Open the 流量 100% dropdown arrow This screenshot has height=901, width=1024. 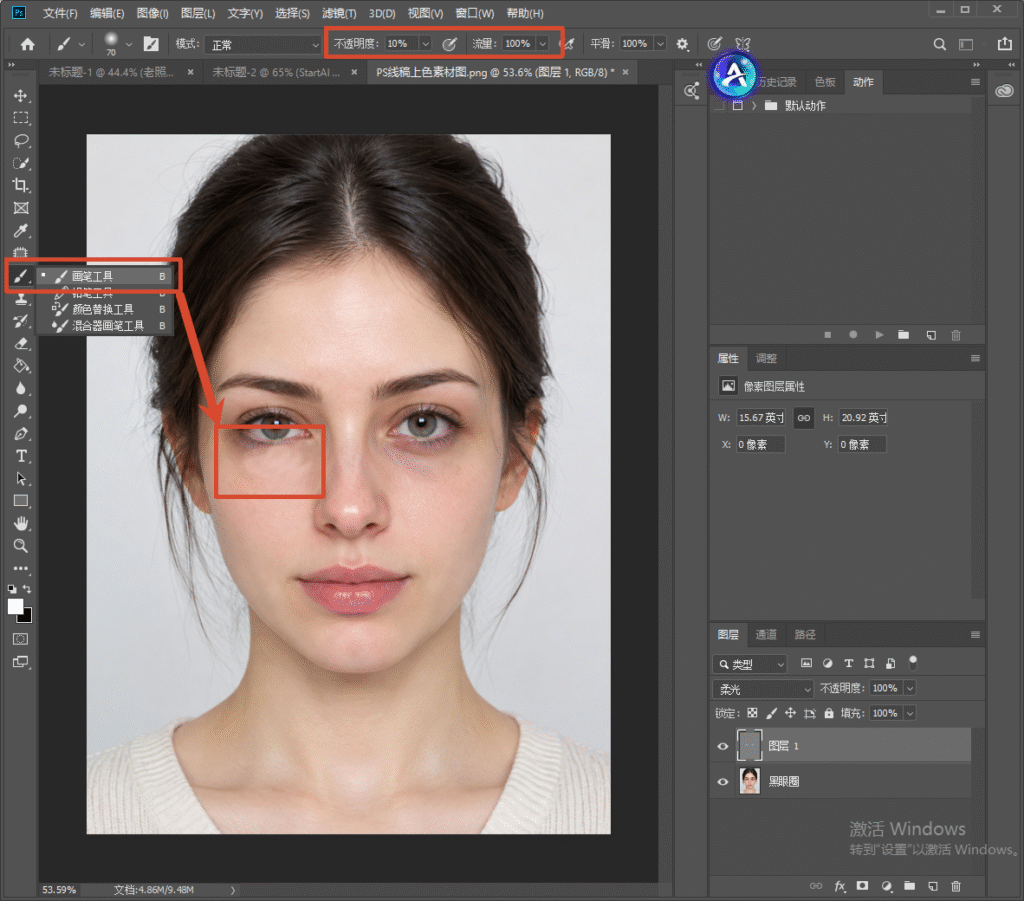(542, 44)
